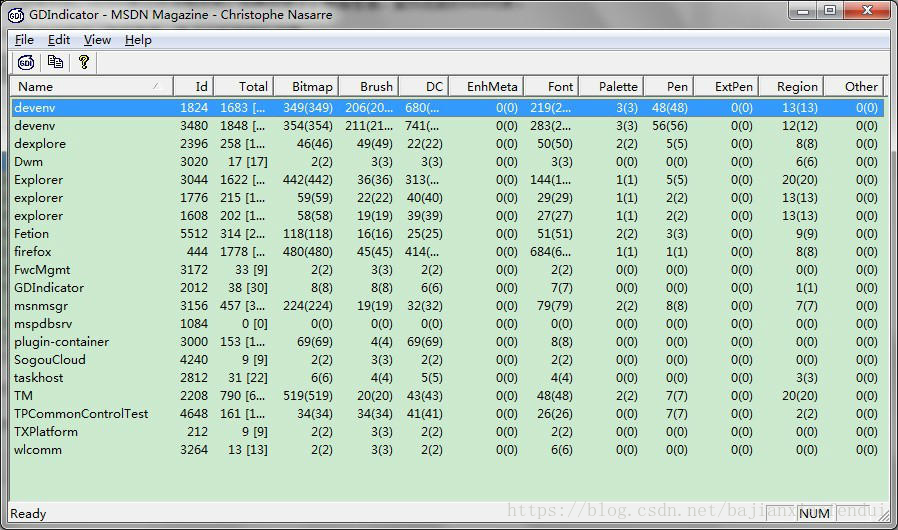Viewport: 898px width, 530px height.
Task: Click the Other column header
Action: 854,87
